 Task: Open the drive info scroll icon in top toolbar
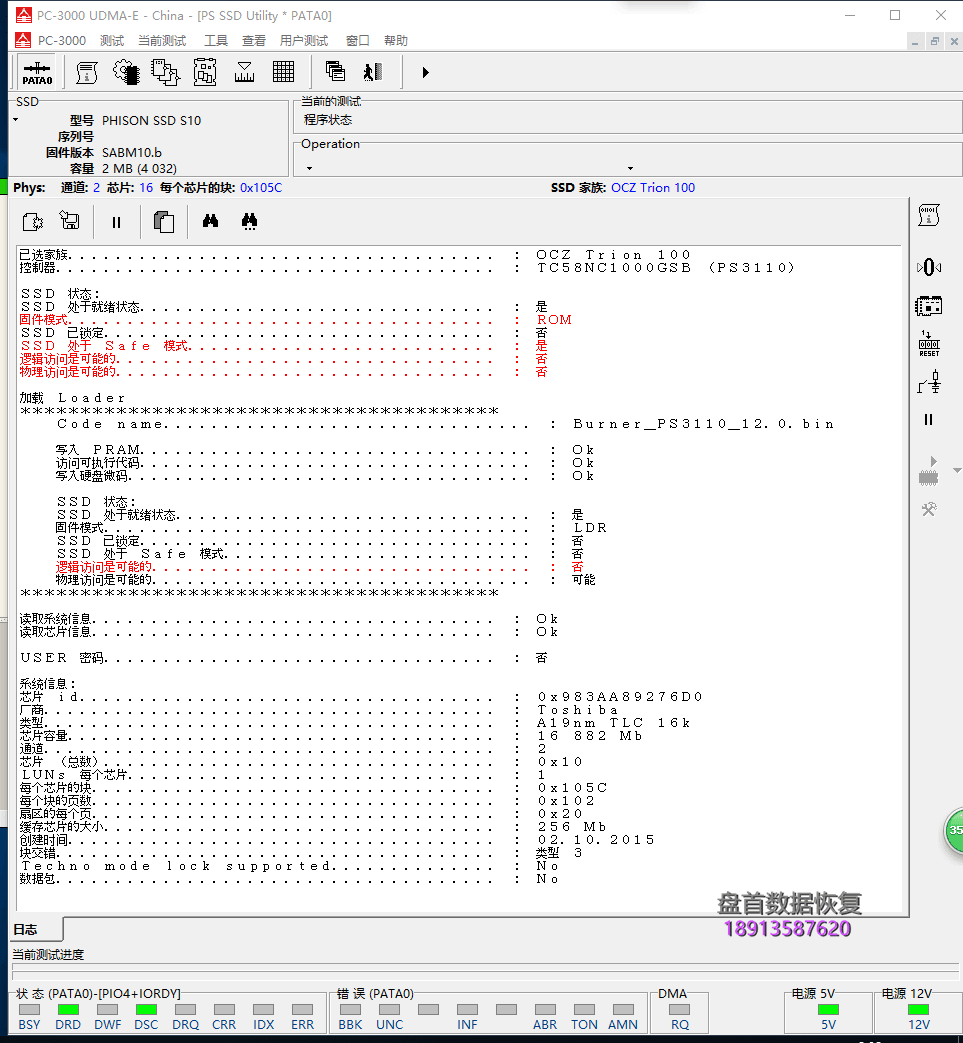[x=86, y=73]
